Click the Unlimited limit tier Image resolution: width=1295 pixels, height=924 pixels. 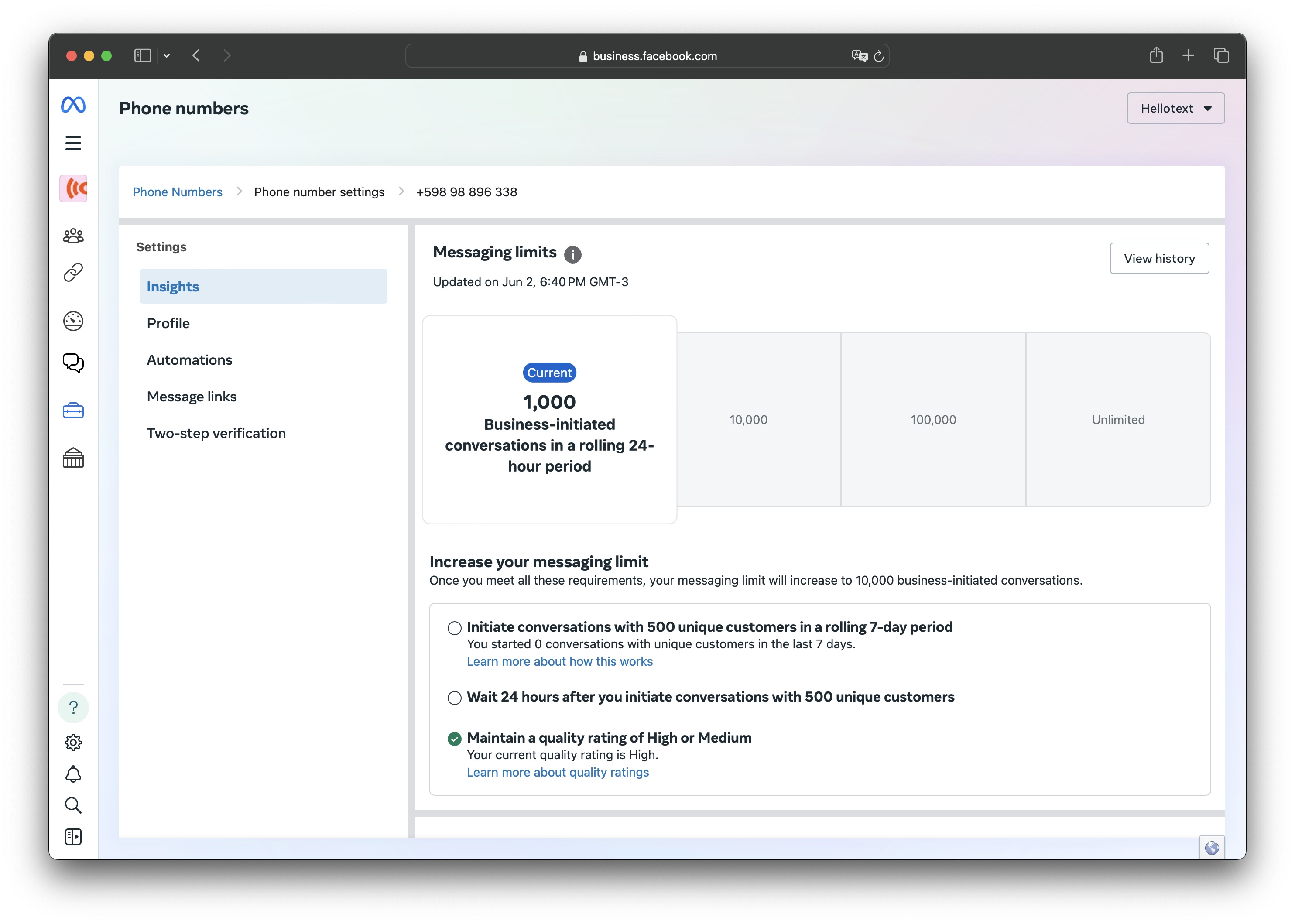[1118, 419]
